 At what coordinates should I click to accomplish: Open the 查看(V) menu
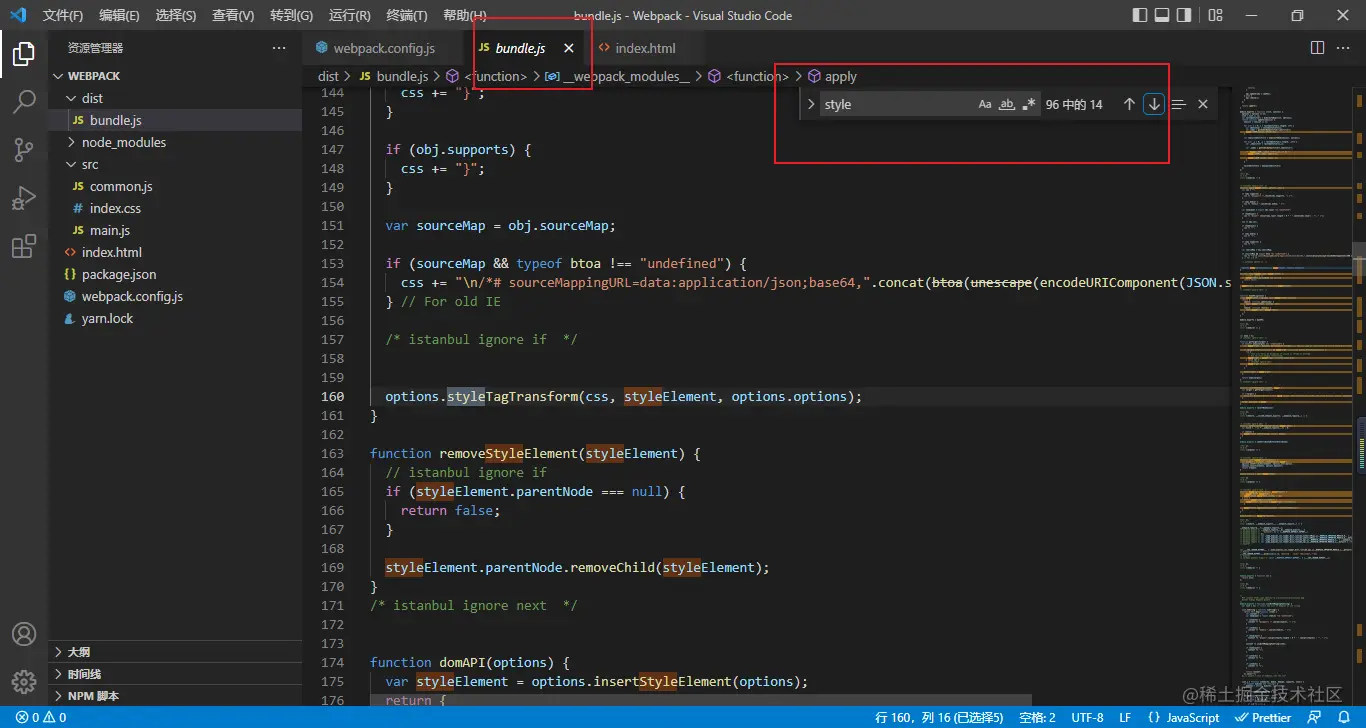pyautogui.click(x=233, y=15)
